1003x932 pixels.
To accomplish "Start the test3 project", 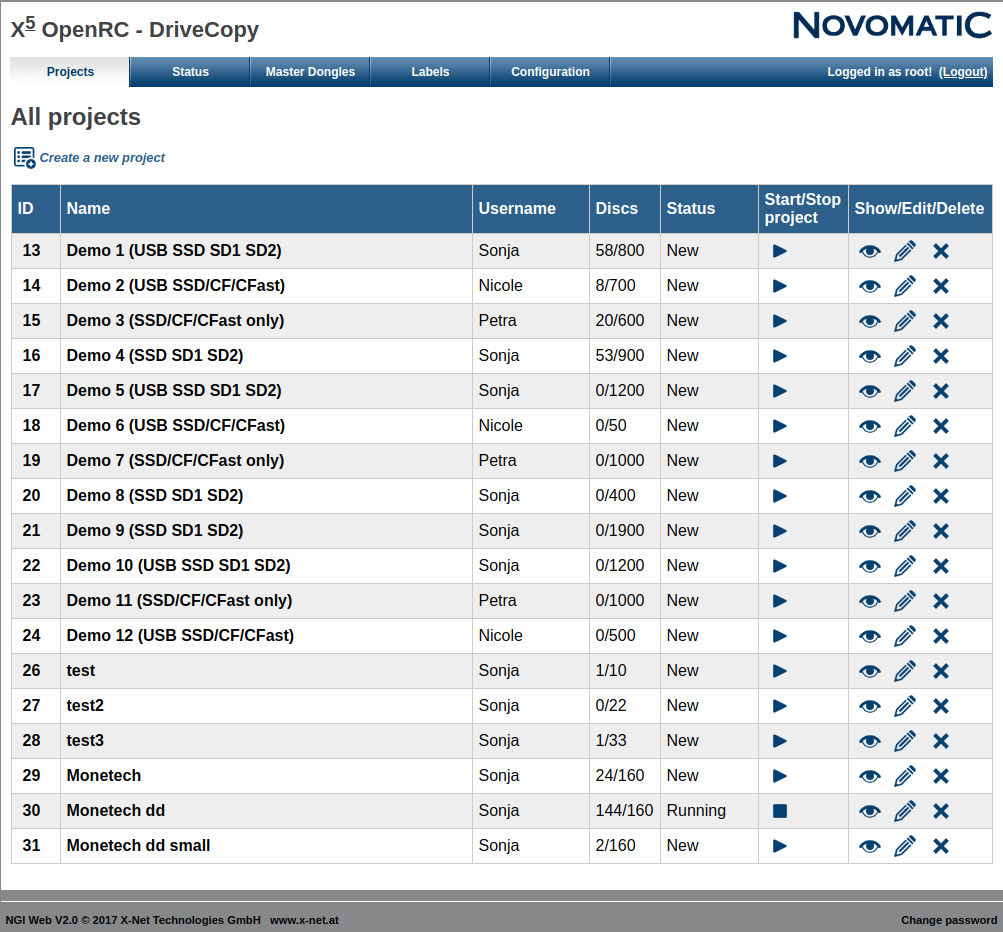I will [780, 741].
